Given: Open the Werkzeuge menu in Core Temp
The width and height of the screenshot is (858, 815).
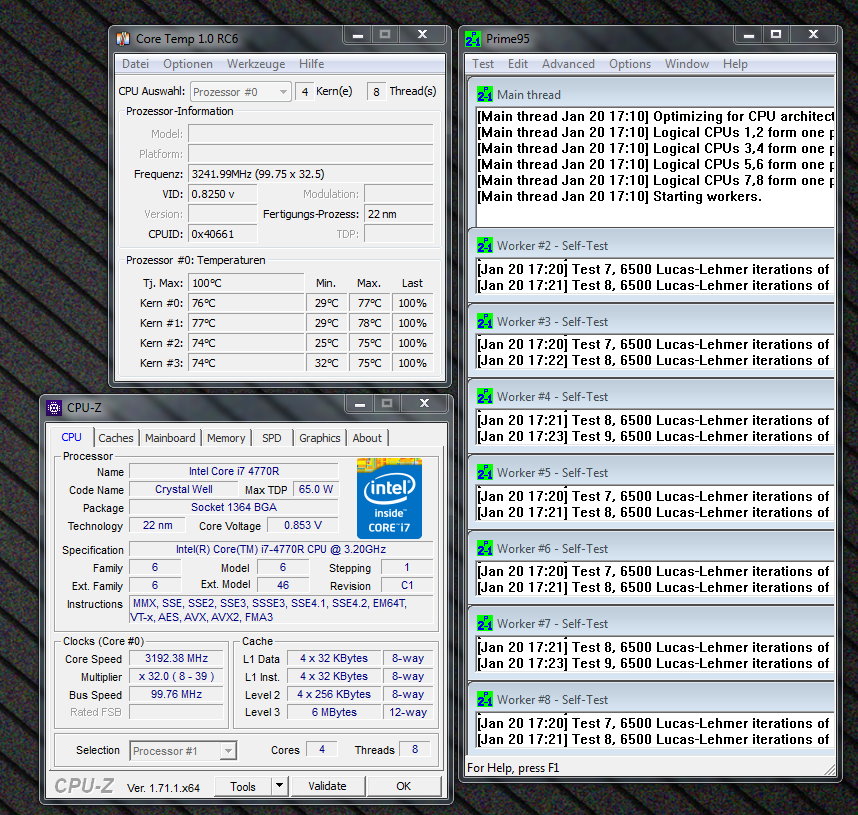Looking at the screenshot, I should [x=256, y=64].
